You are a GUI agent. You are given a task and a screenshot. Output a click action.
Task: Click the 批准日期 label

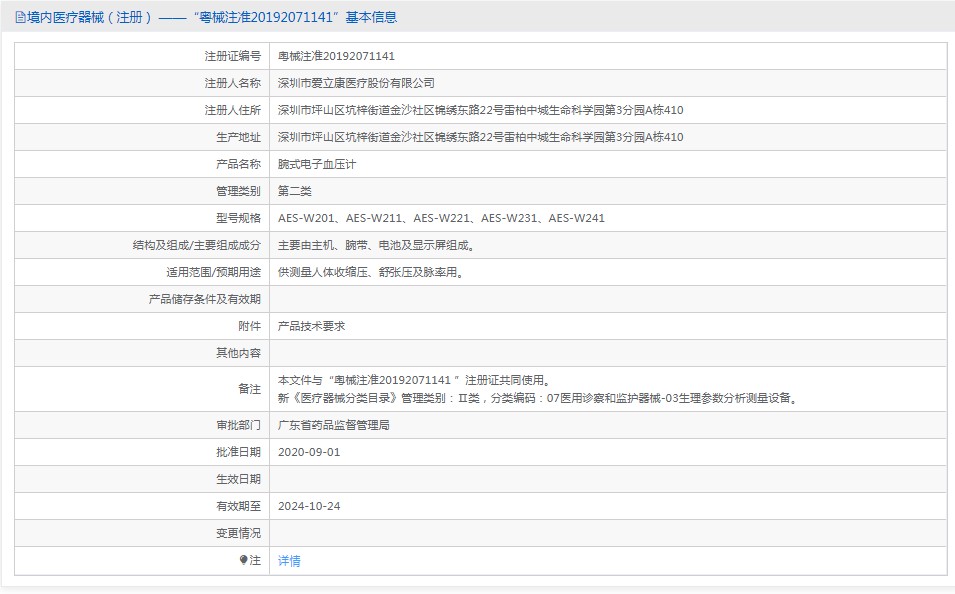coord(238,452)
